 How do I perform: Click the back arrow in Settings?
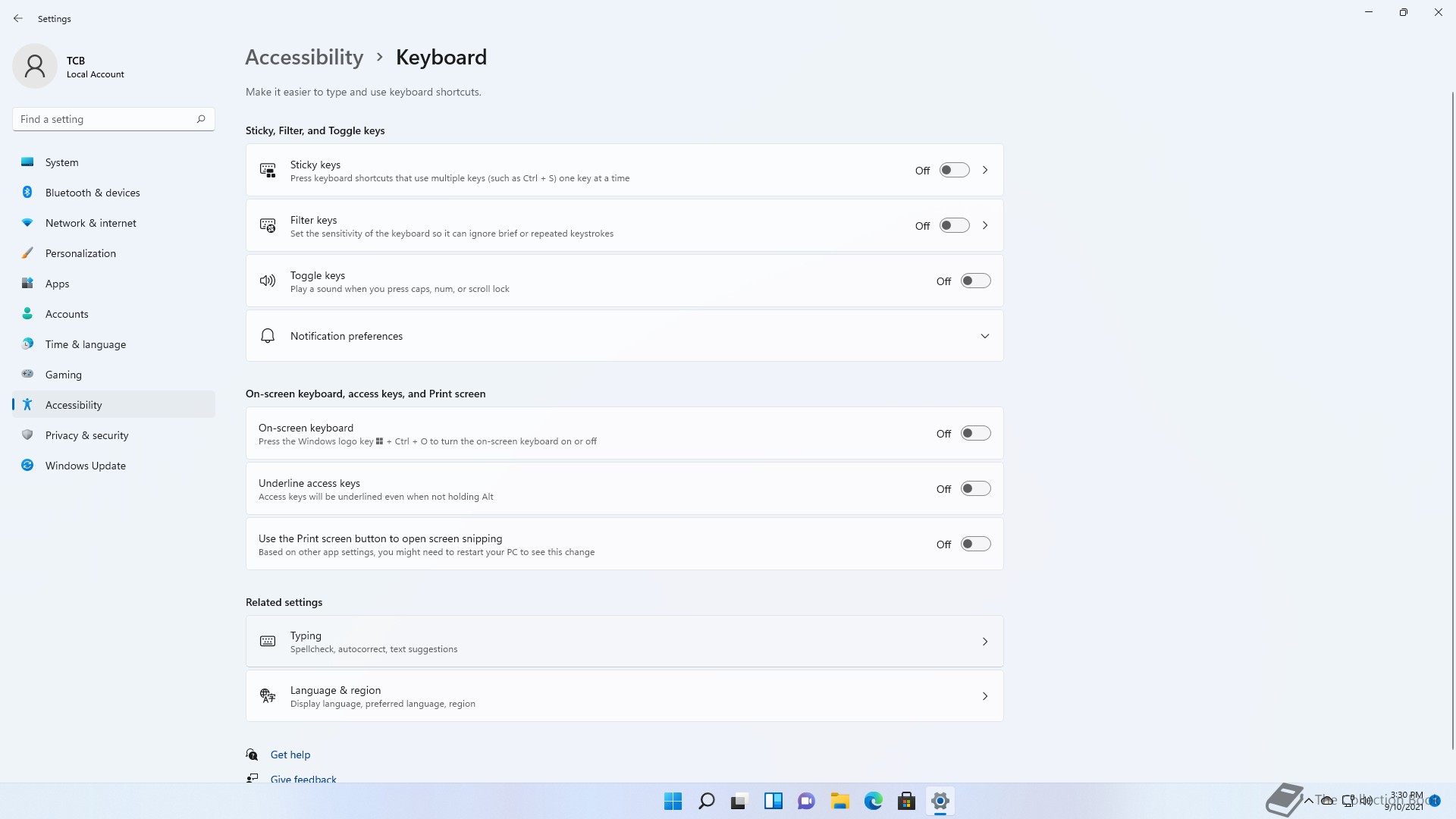[x=18, y=18]
